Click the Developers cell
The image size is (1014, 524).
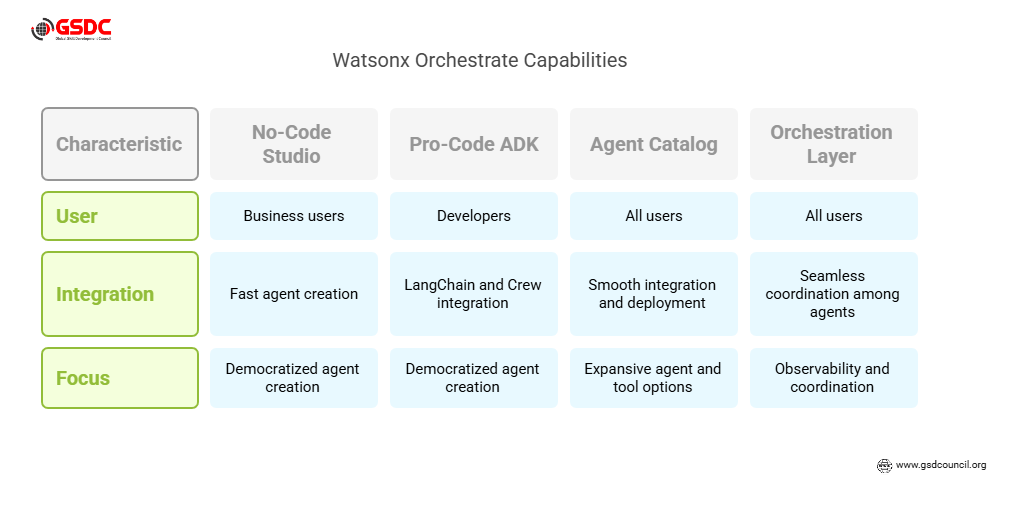point(473,216)
